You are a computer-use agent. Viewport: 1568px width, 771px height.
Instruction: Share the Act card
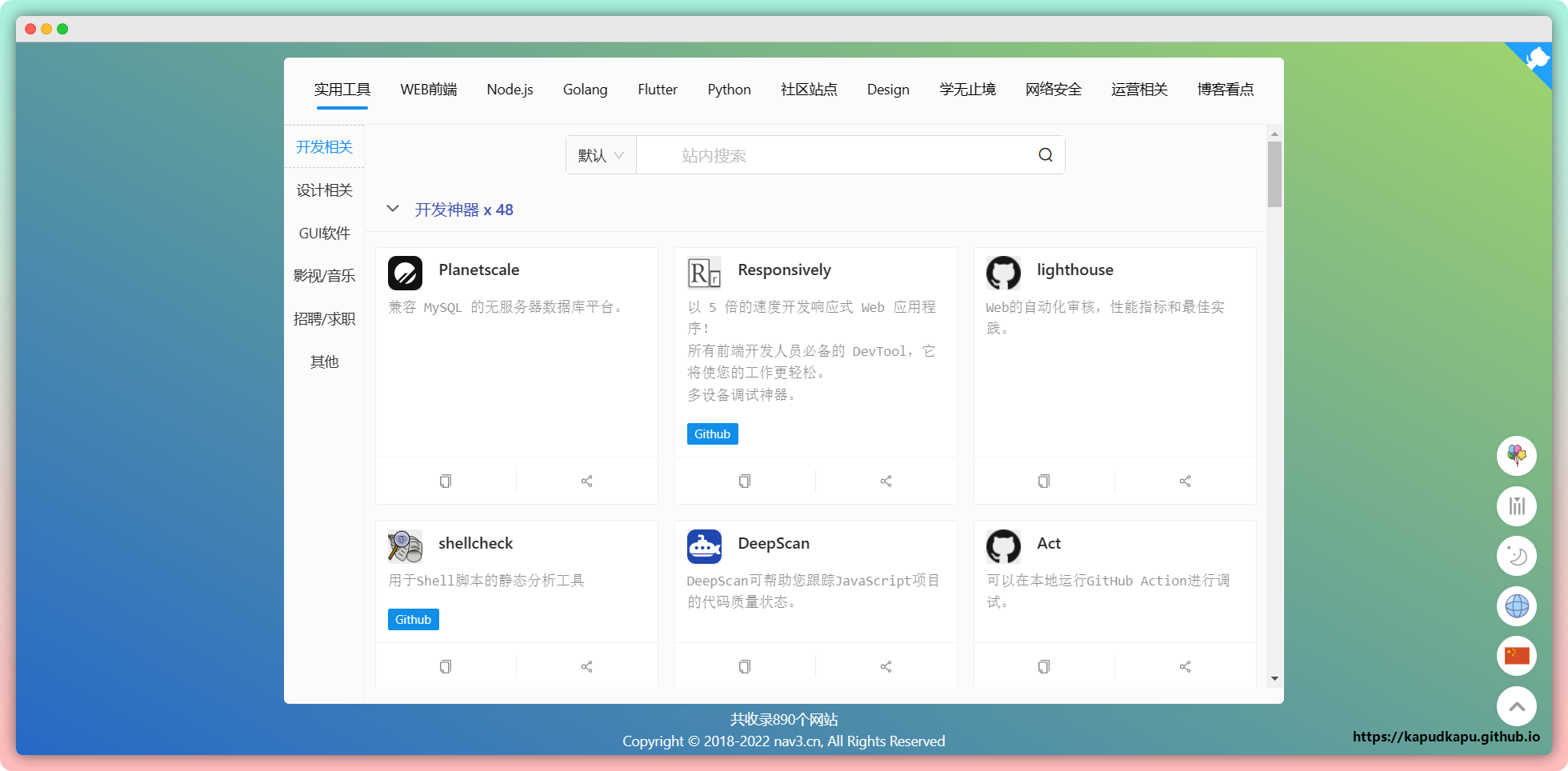click(x=1185, y=666)
